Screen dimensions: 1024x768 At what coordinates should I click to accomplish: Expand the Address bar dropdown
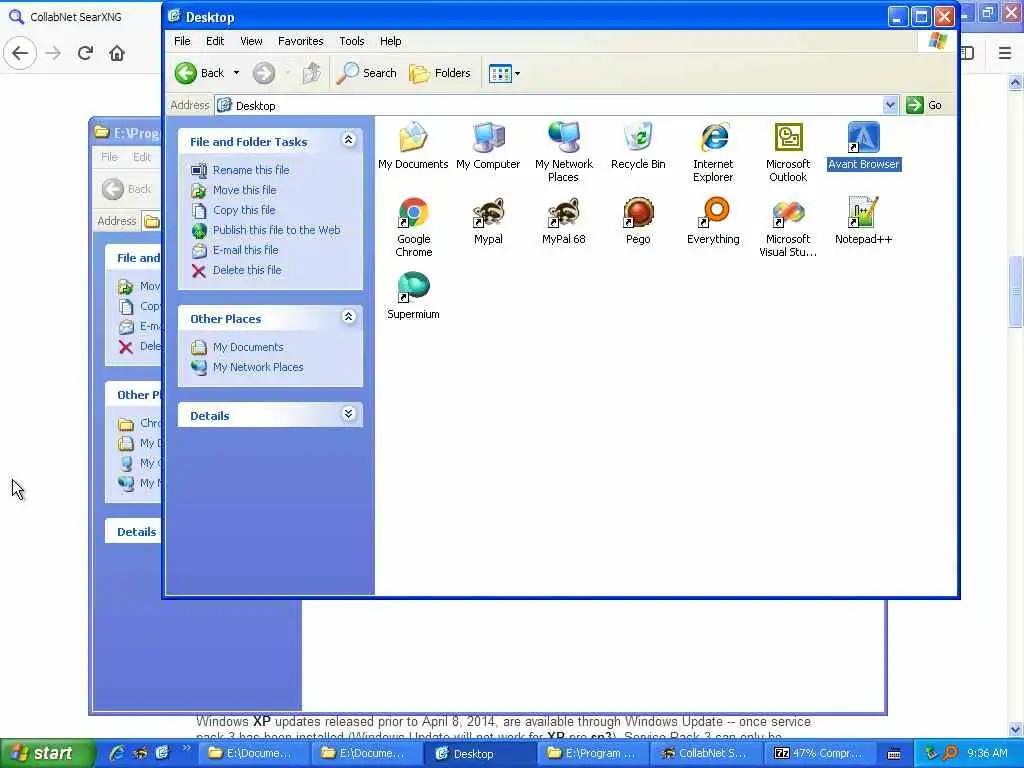click(890, 105)
